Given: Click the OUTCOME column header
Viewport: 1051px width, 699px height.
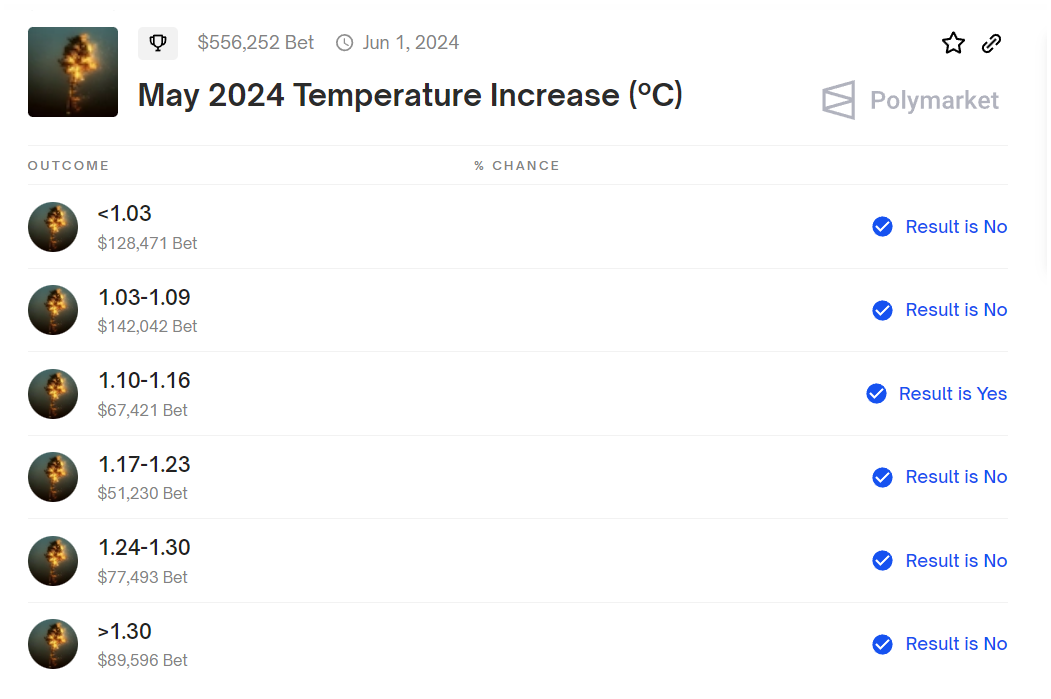Looking at the screenshot, I should click(x=68, y=166).
